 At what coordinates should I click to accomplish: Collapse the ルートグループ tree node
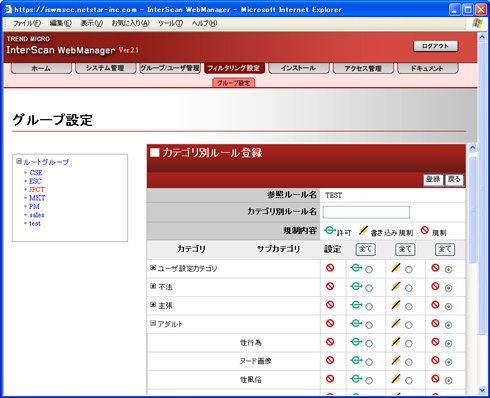(19, 161)
